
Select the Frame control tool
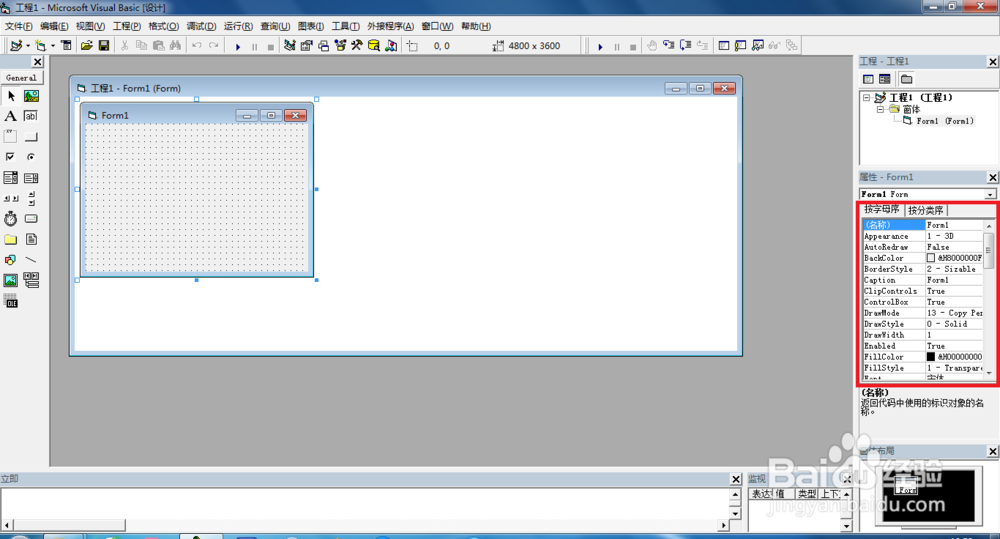pos(11,137)
